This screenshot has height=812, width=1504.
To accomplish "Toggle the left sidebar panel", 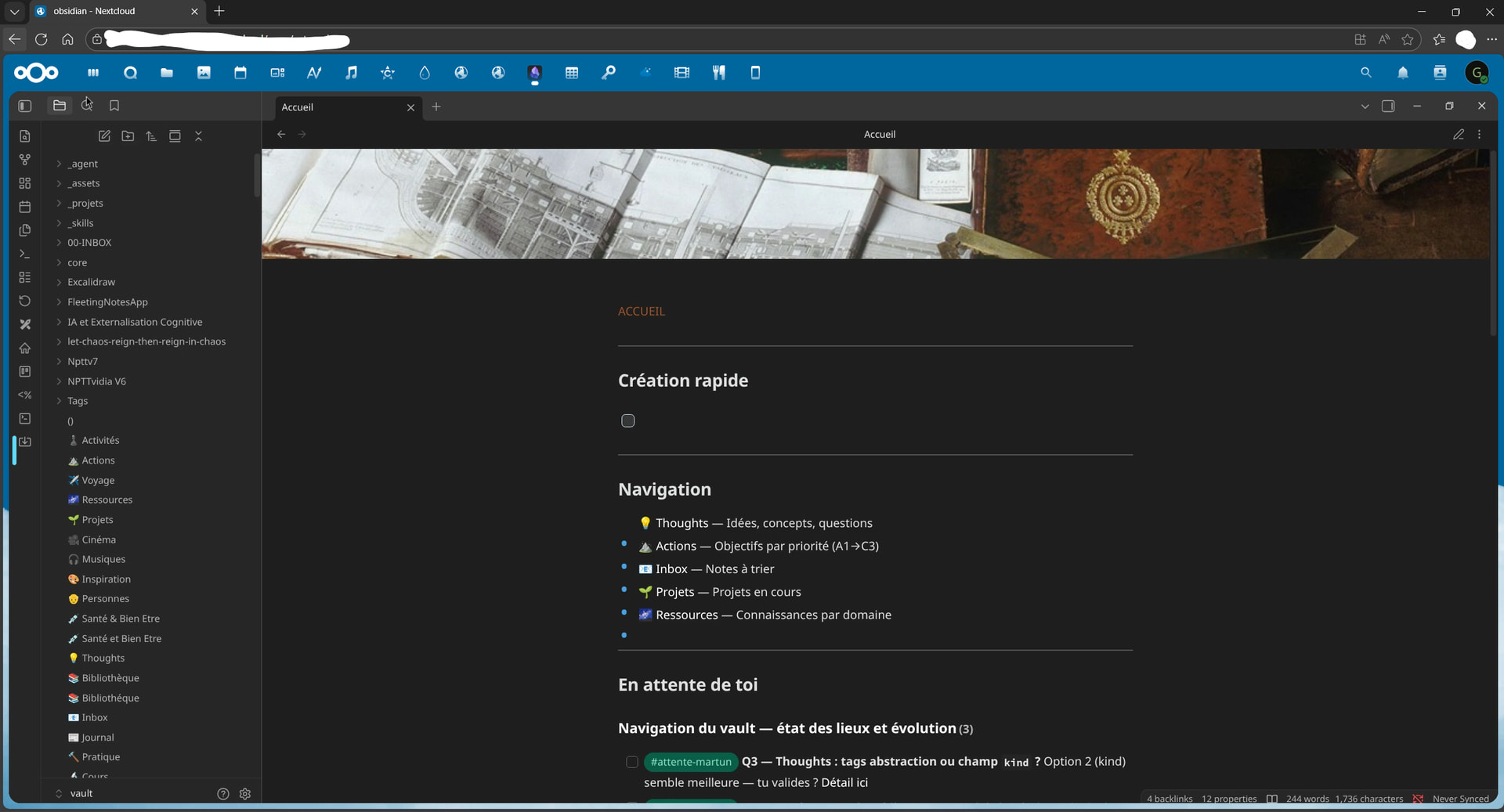I will [25, 106].
